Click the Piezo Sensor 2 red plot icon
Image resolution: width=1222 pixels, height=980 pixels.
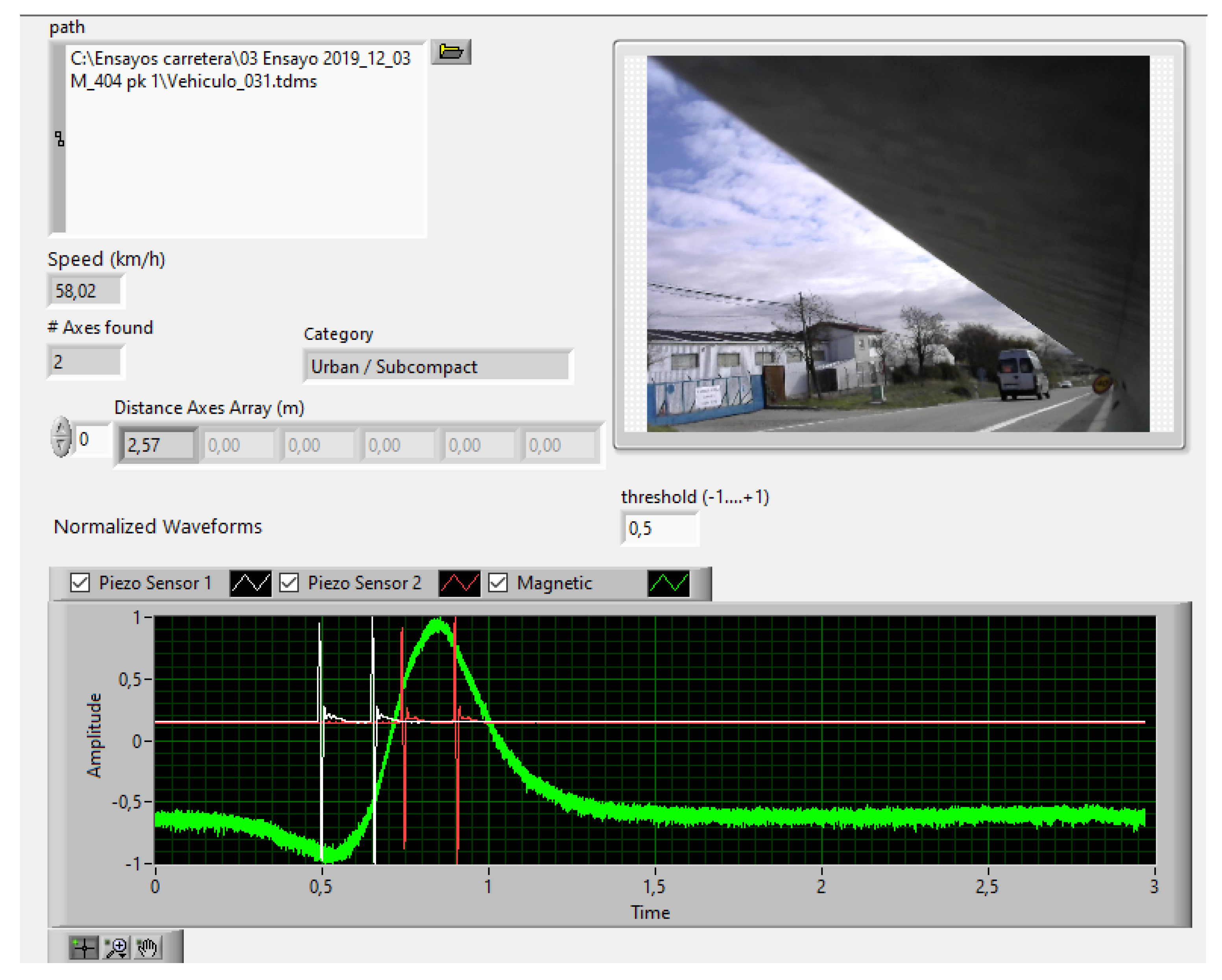coord(459,583)
